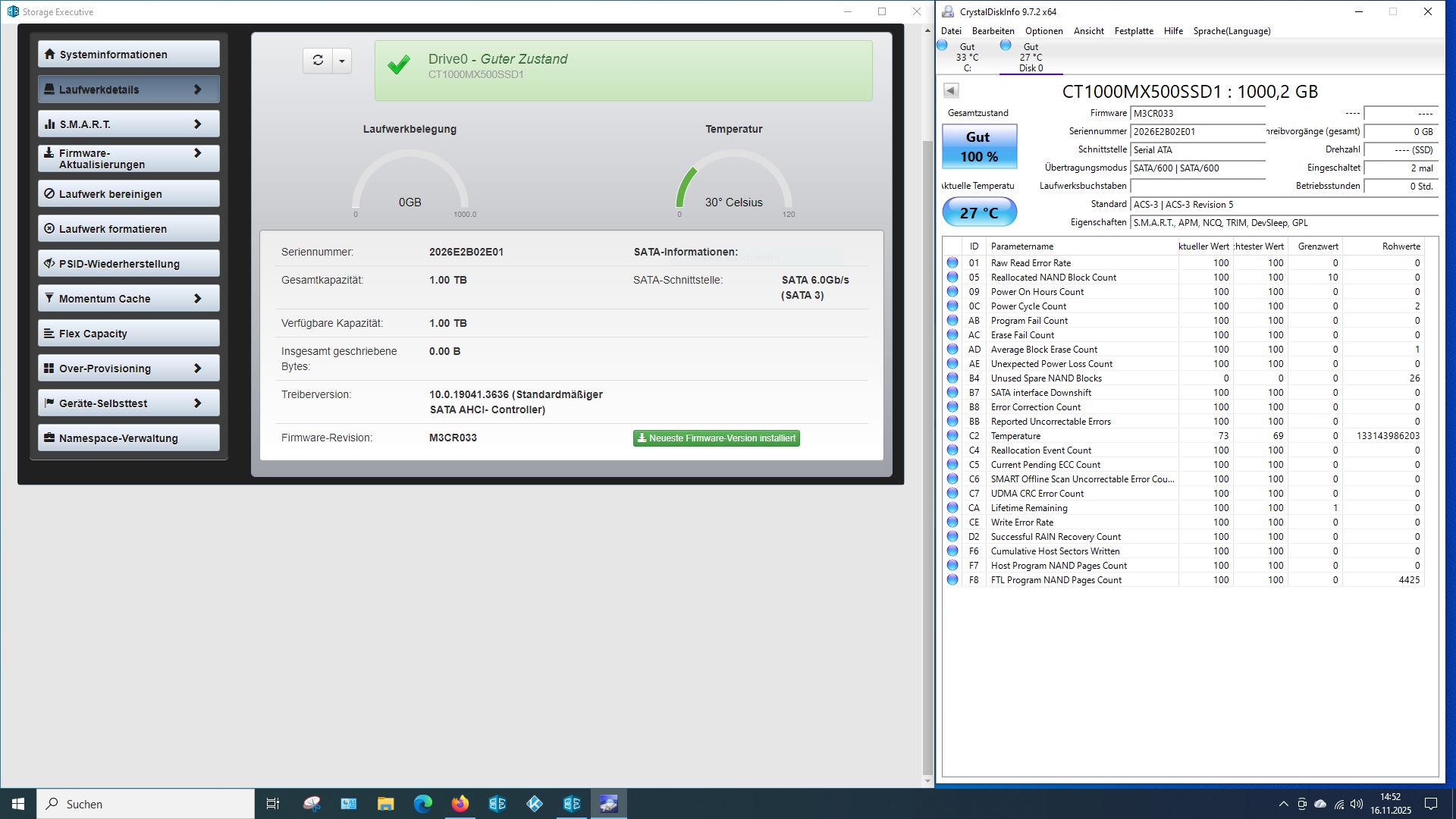
Task: Expand the S.M.A.R.T. sidebar section
Action: [128, 124]
